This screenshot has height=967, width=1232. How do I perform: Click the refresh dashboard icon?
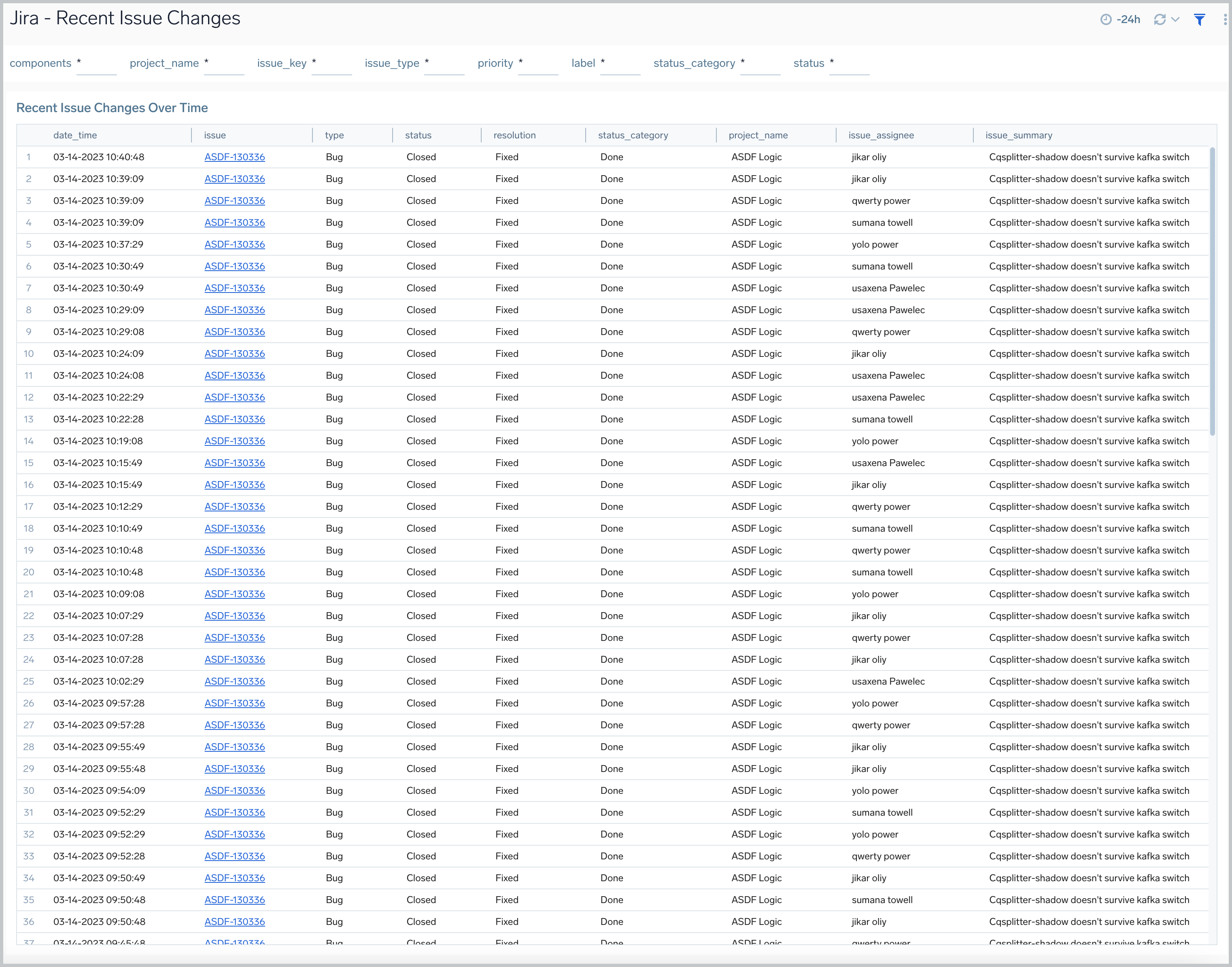(x=1160, y=19)
